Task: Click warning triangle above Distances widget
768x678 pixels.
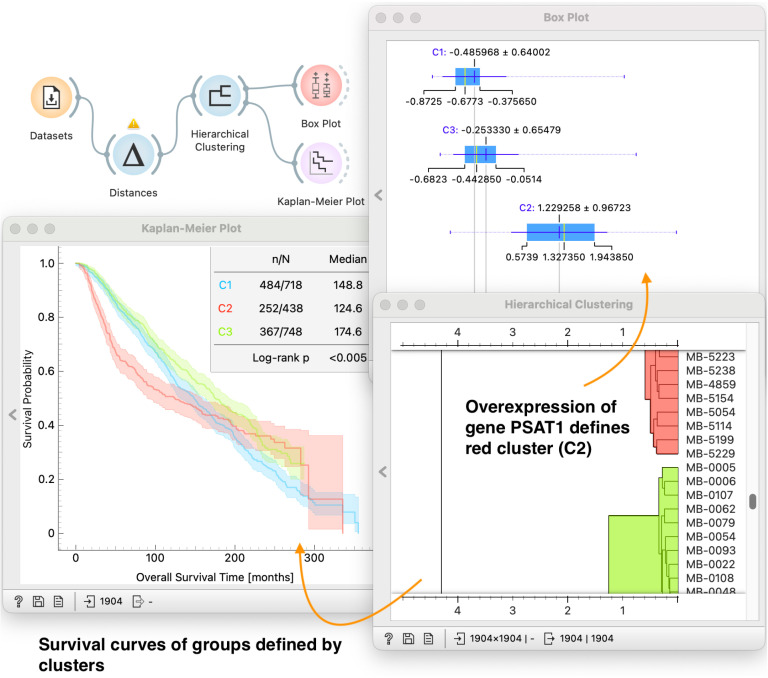Action: [x=133, y=123]
